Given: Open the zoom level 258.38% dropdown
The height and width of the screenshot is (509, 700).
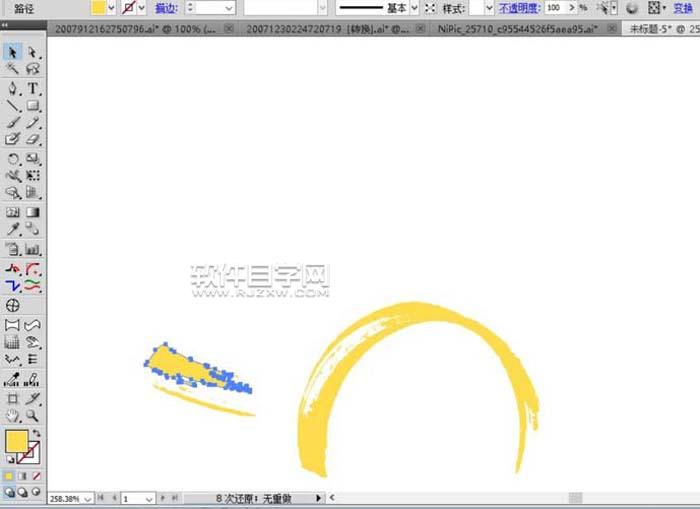Looking at the screenshot, I should click(87, 499).
